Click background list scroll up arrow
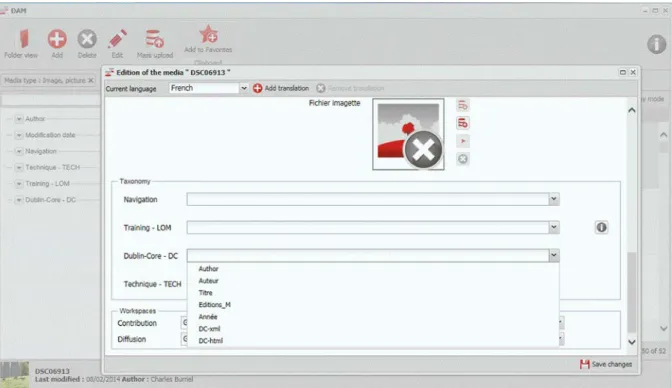Image resolution: width=672 pixels, height=388 pixels. (663, 135)
